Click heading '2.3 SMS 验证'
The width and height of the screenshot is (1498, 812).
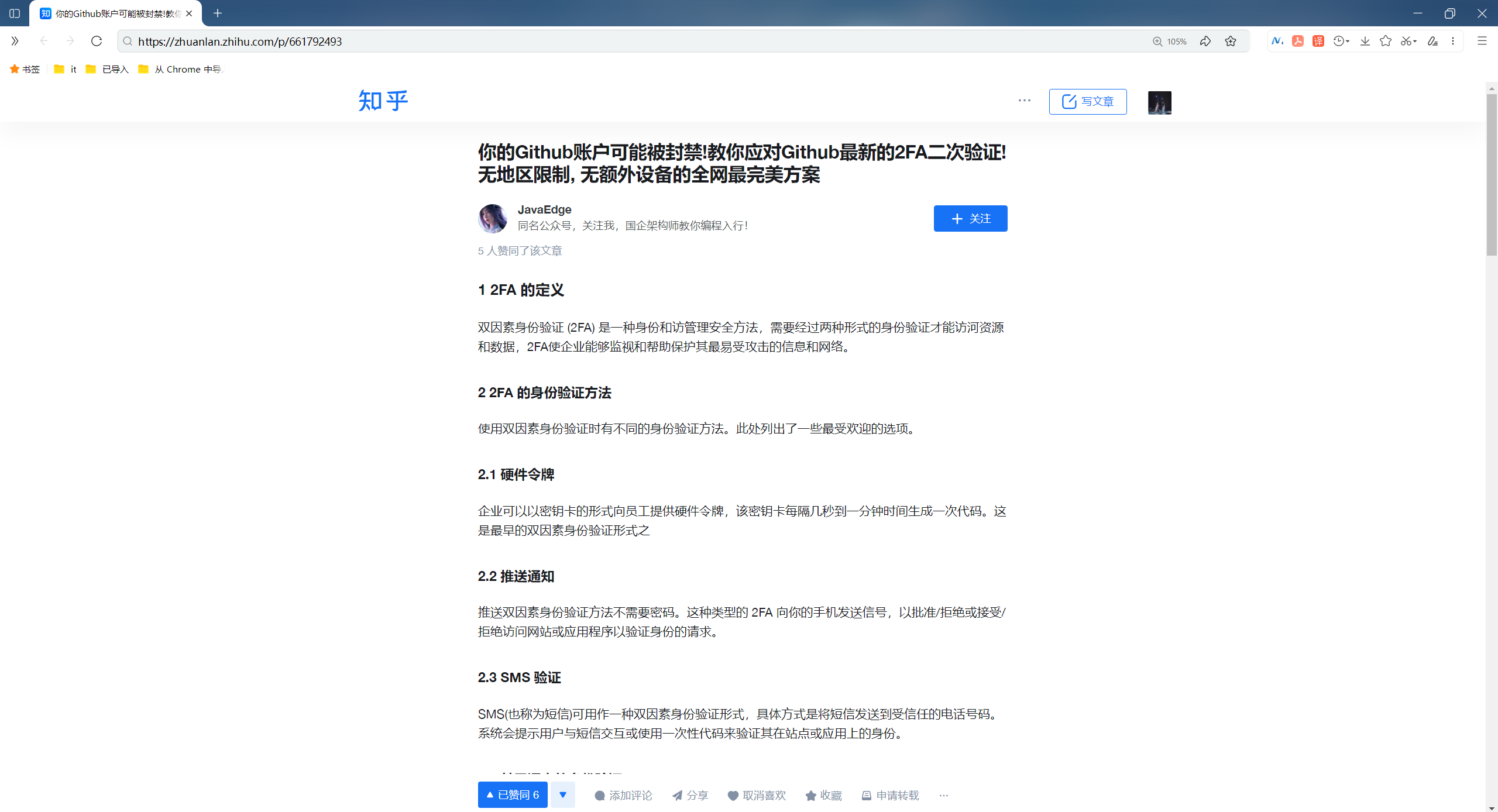click(520, 678)
